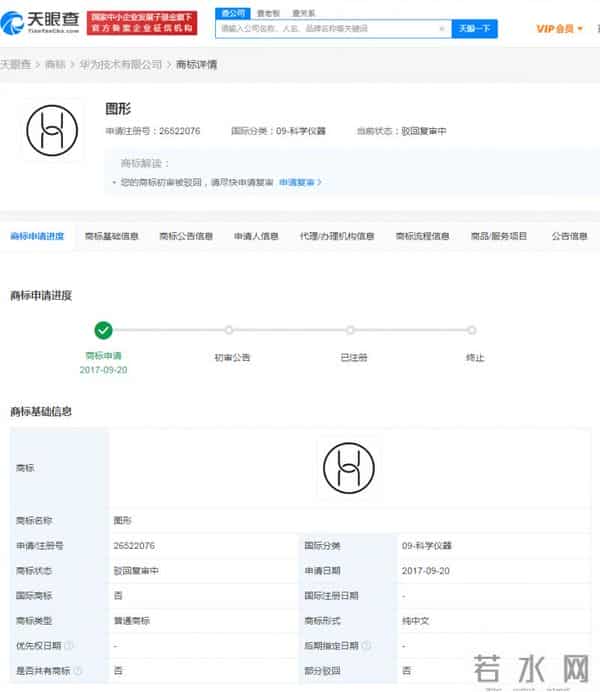Open help icon beside 是否共有商标

coord(78,671)
